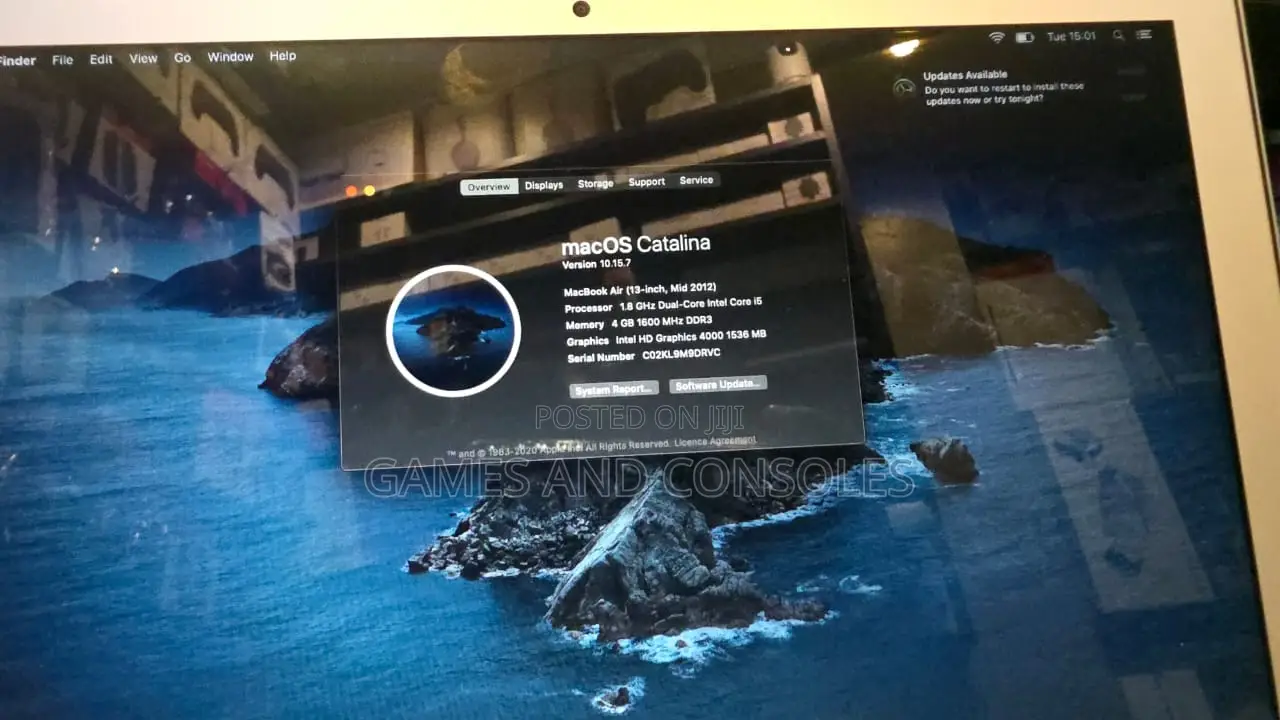Open the Window menu

230,57
